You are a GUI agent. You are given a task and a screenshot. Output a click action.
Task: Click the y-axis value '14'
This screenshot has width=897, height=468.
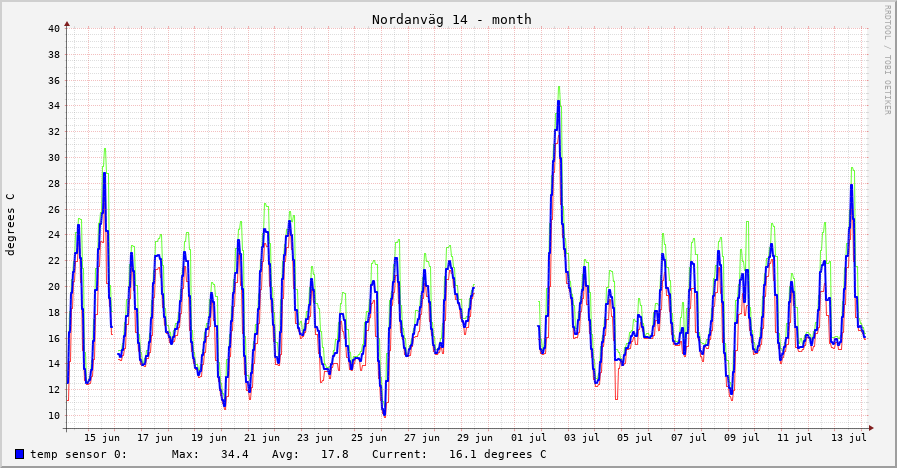(54, 364)
